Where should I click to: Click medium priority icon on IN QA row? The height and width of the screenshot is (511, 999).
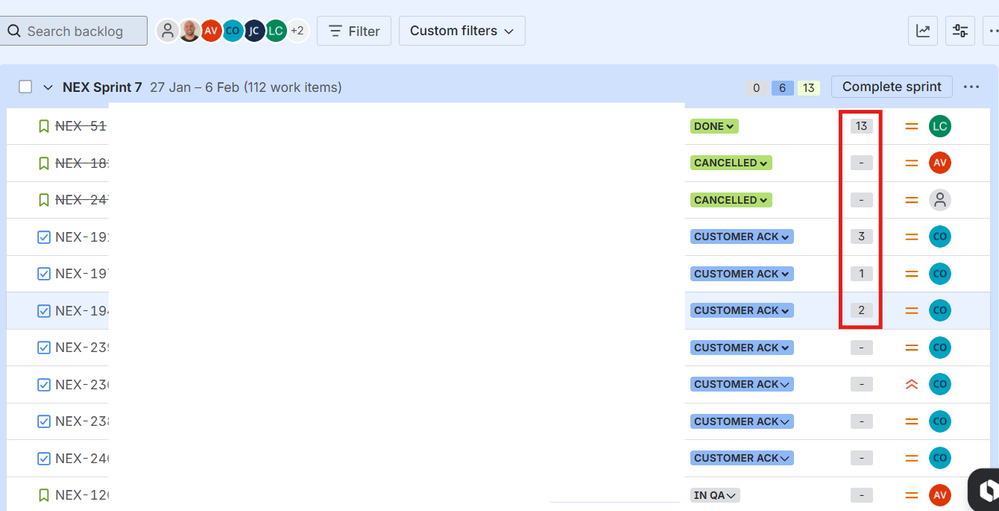tap(912, 495)
